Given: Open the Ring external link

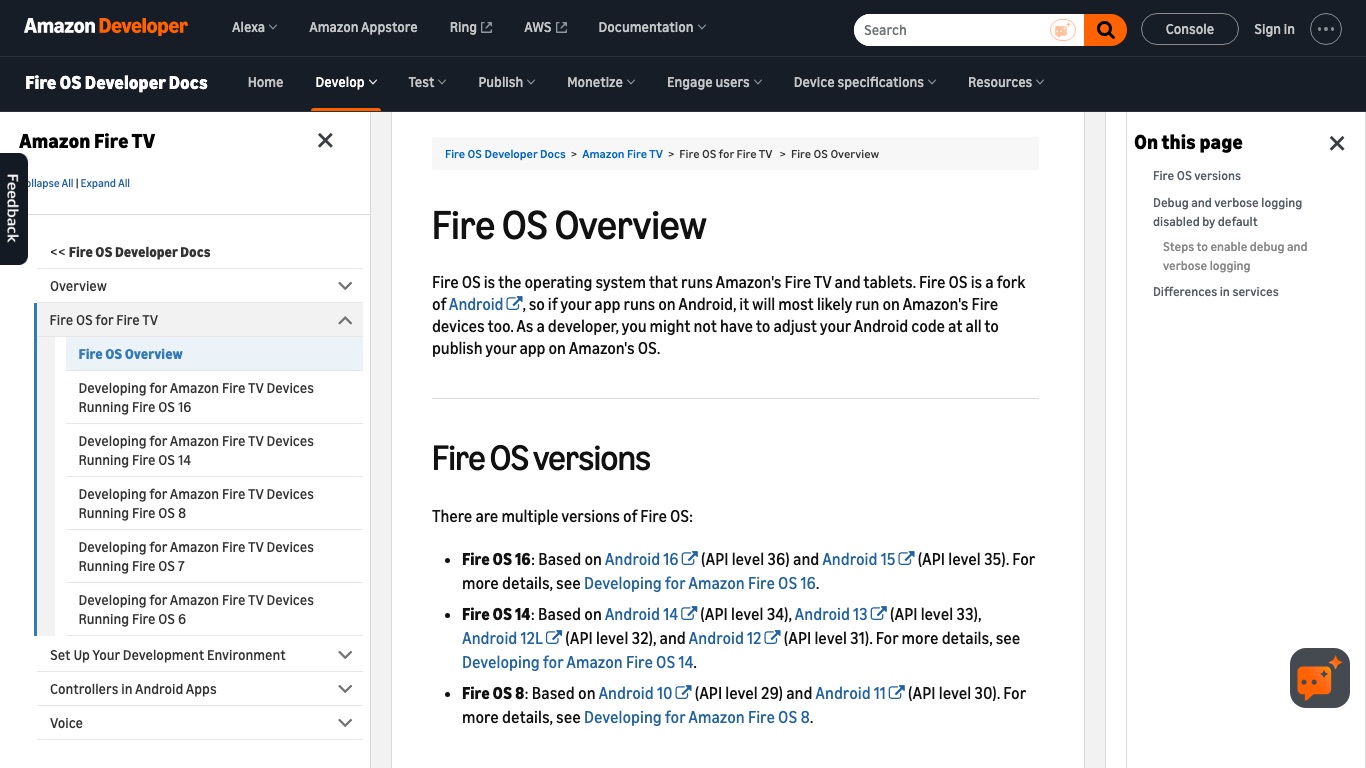Looking at the screenshot, I should point(471,28).
